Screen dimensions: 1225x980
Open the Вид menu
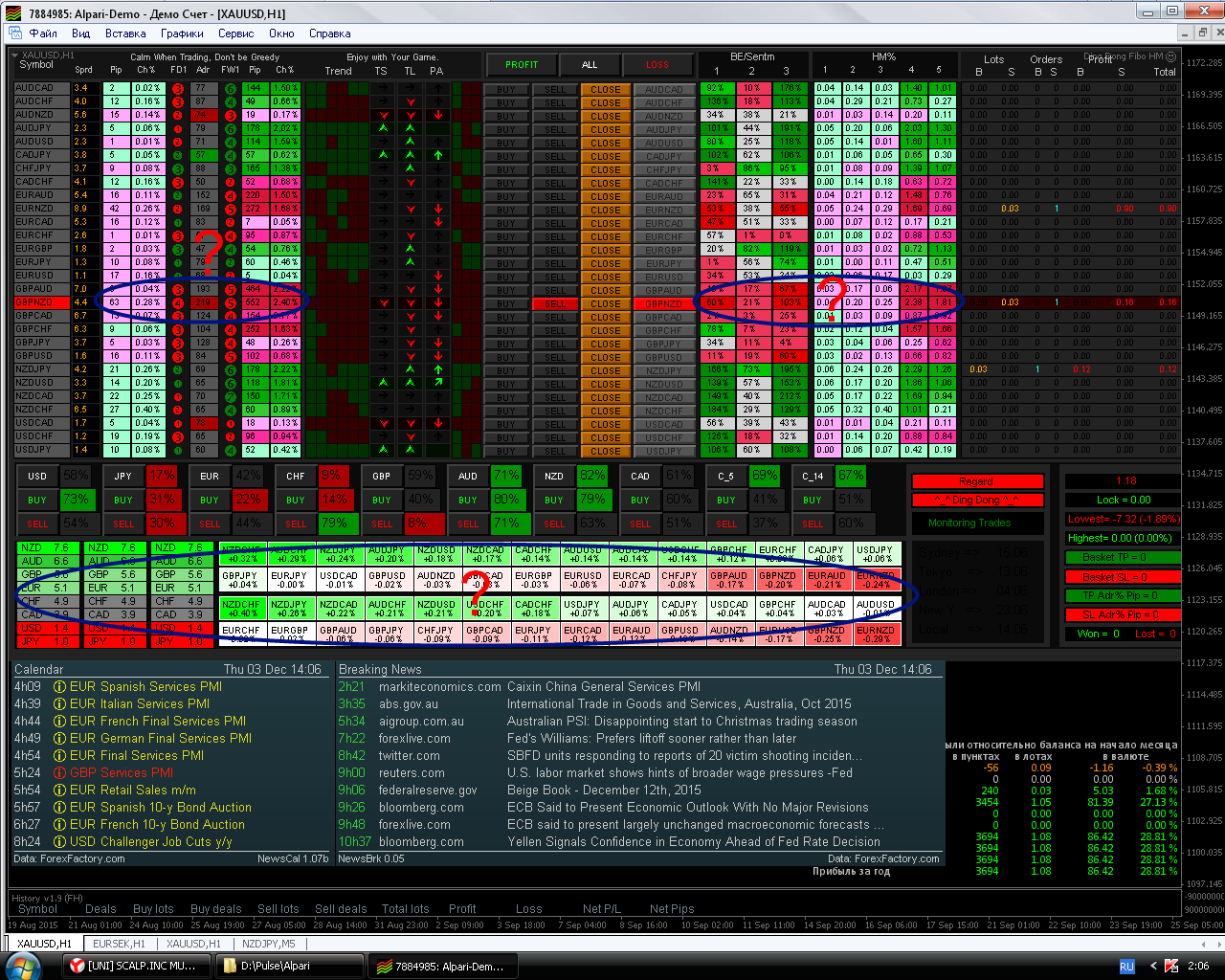coord(81,33)
